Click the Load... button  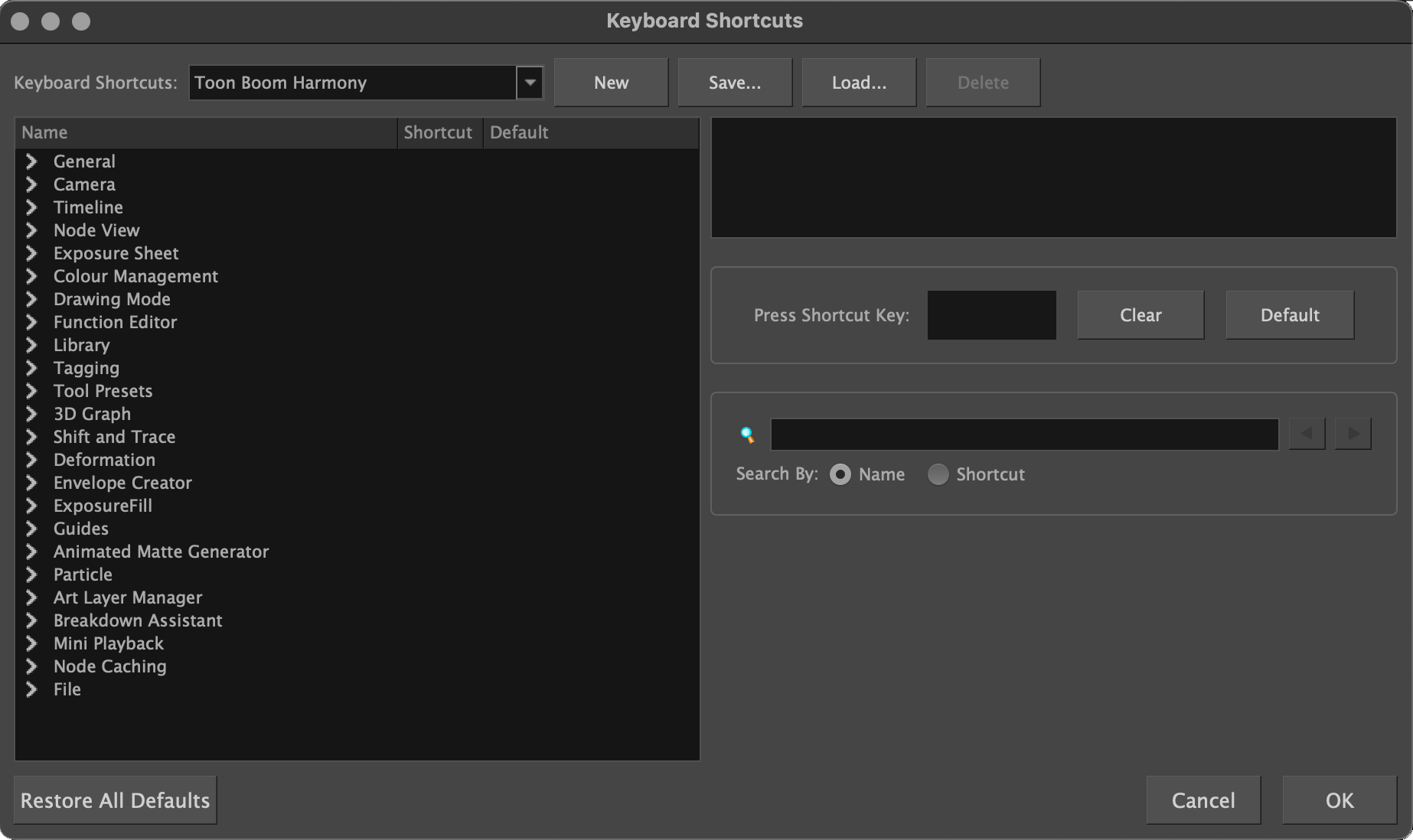[x=859, y=83]
